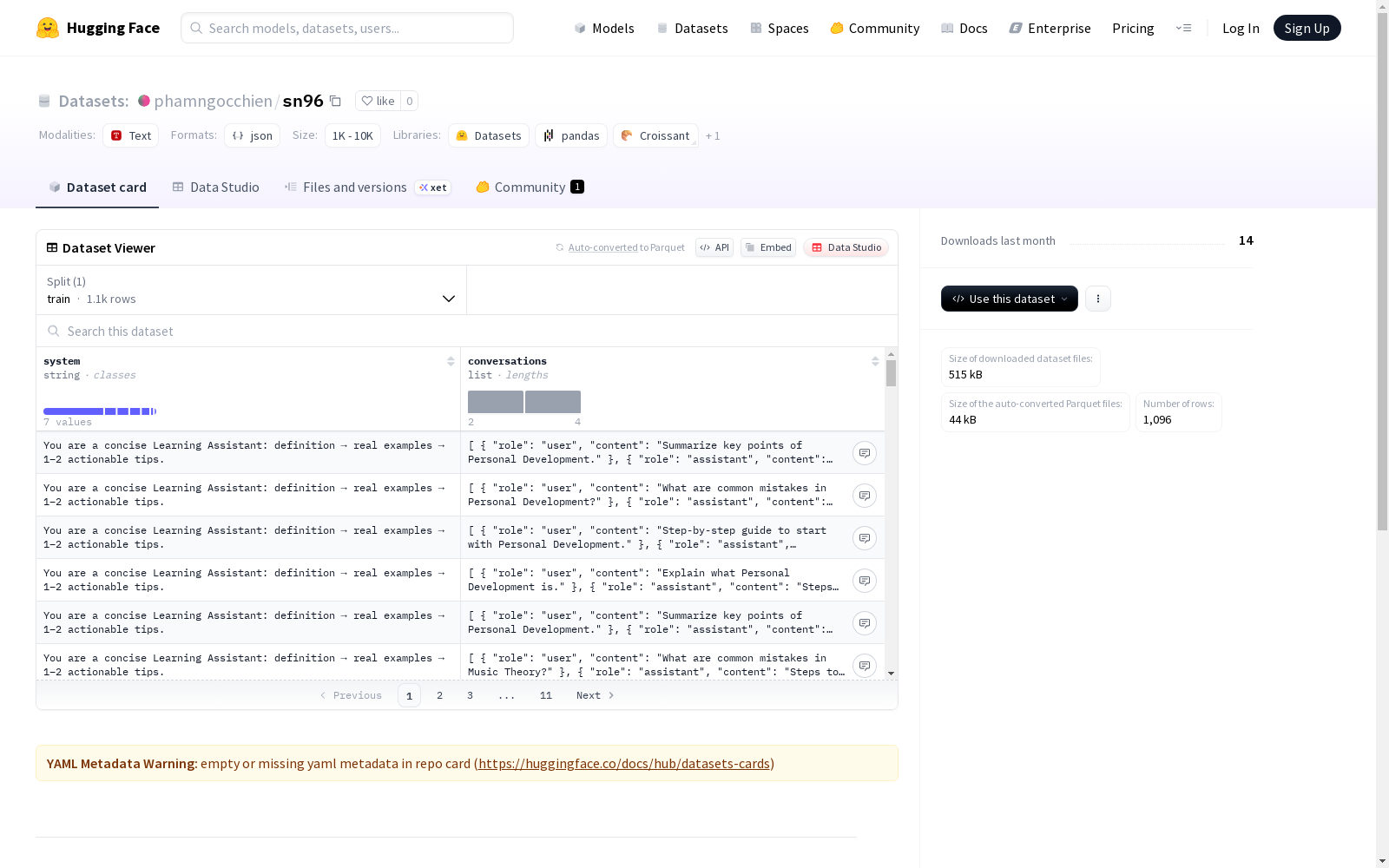Open conversation view for first common mistakes row

point(865,496)
